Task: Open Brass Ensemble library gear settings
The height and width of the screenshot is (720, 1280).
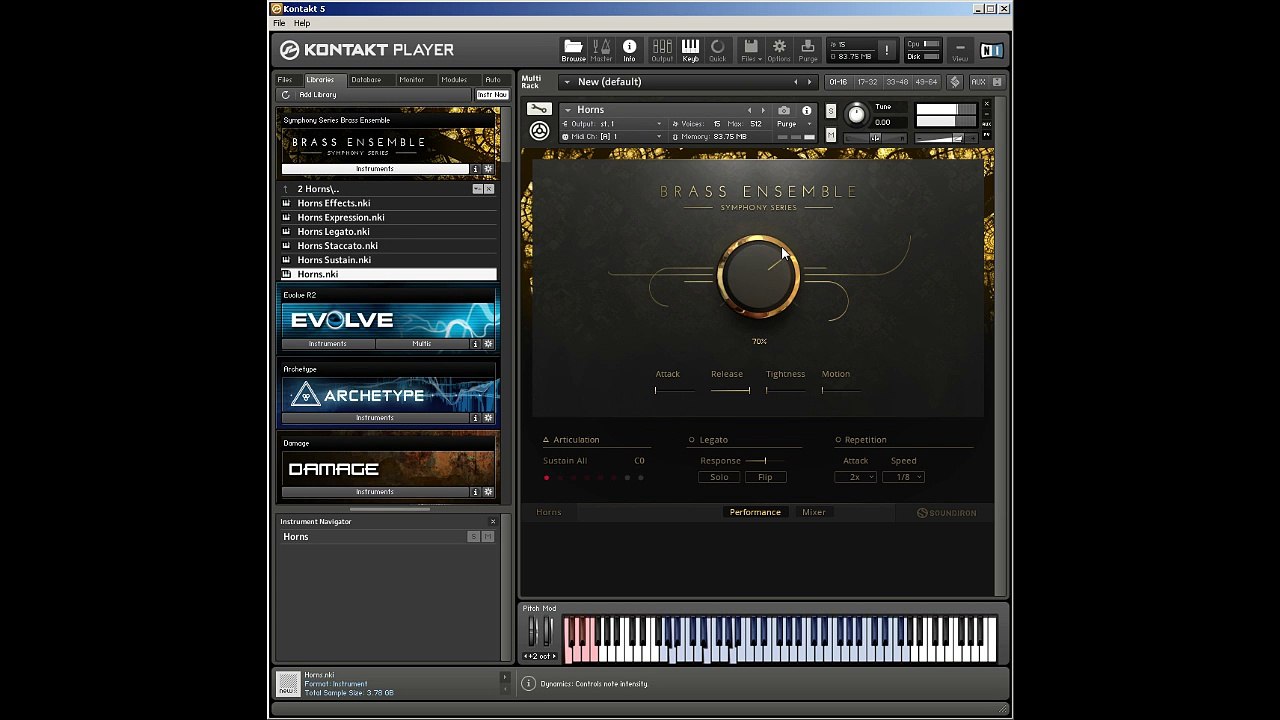Action: (488, 169)
